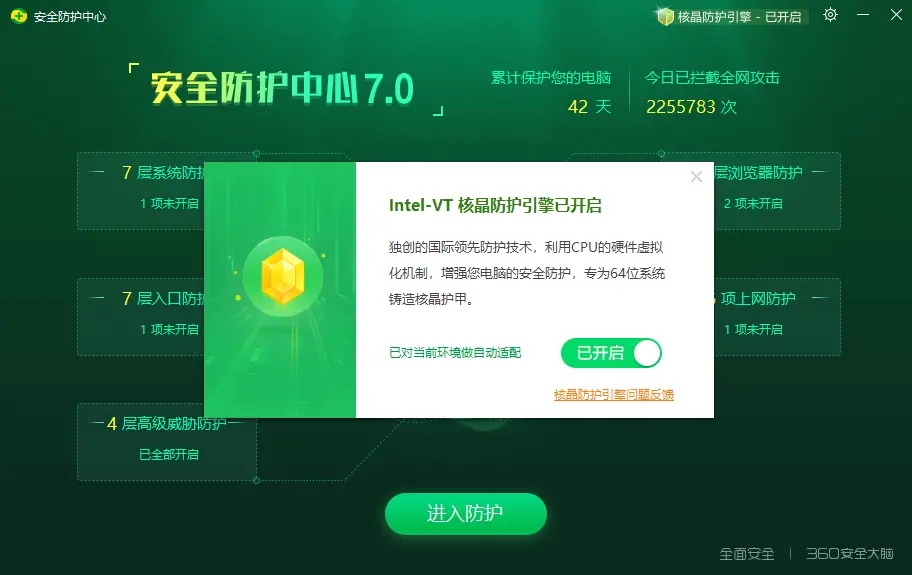Open the 7 层系统防护 panel
This screenshot has width=912, height=575.
[x=141, y=191]
